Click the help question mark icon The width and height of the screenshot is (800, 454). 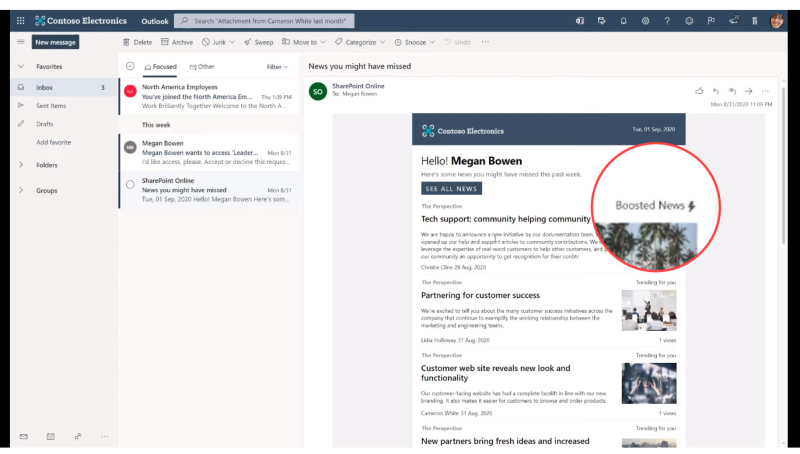tap(667, 21)
